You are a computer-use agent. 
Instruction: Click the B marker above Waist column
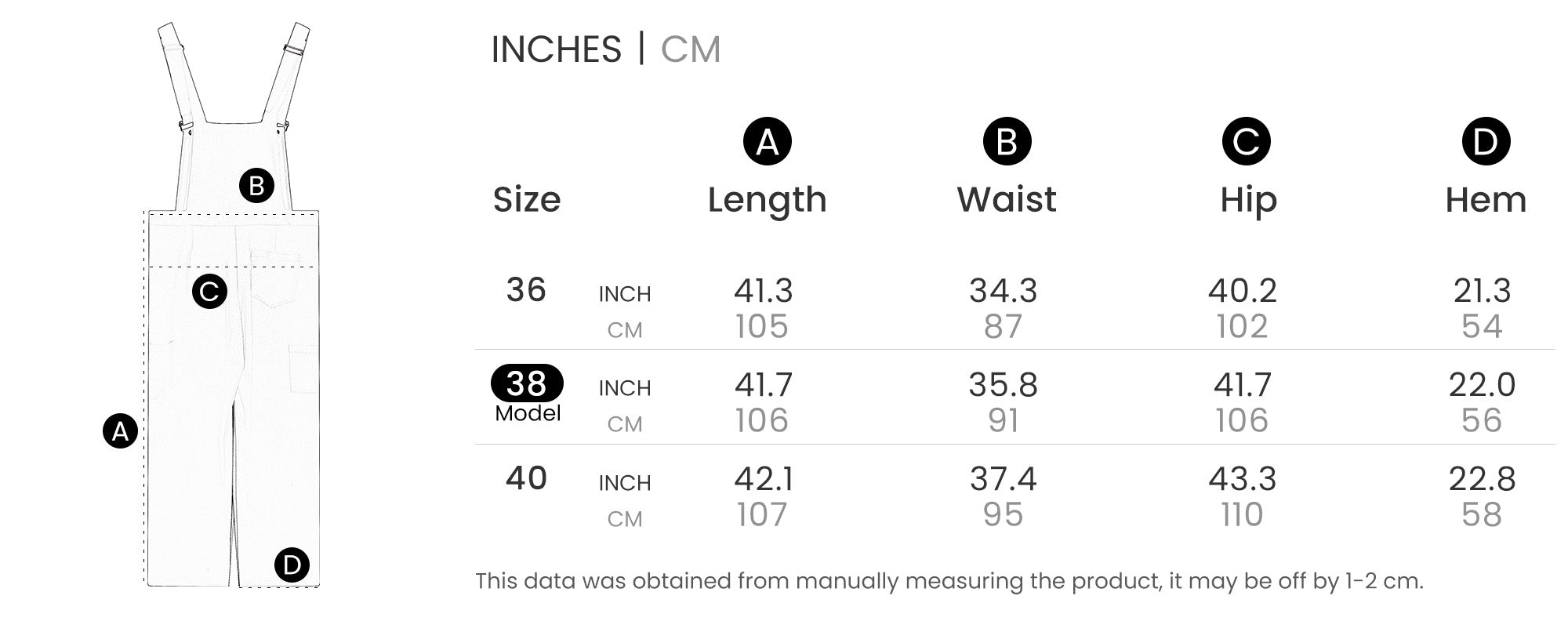(1007, 141)
